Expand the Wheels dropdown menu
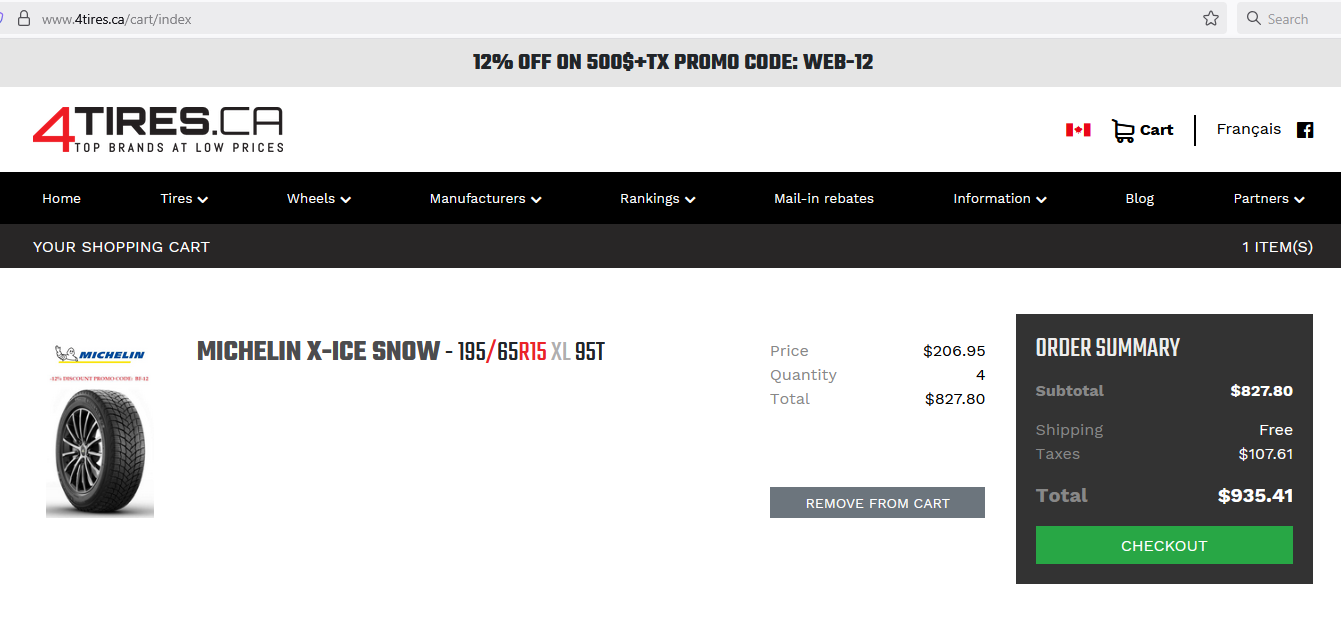The image size is (1341, 631). [x=319, y=198]
